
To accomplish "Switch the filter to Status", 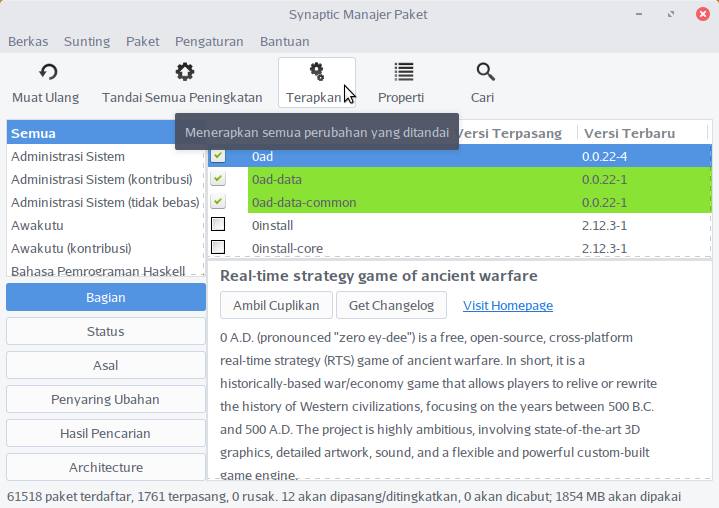I will coord(105,331).
